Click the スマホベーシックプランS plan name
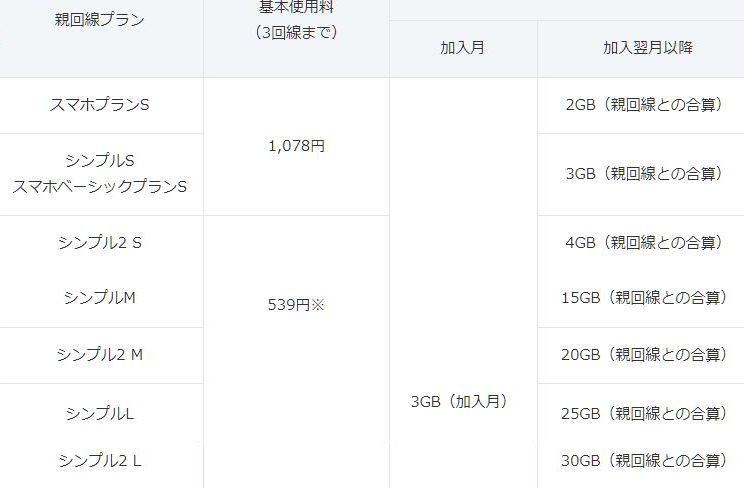 99,186
